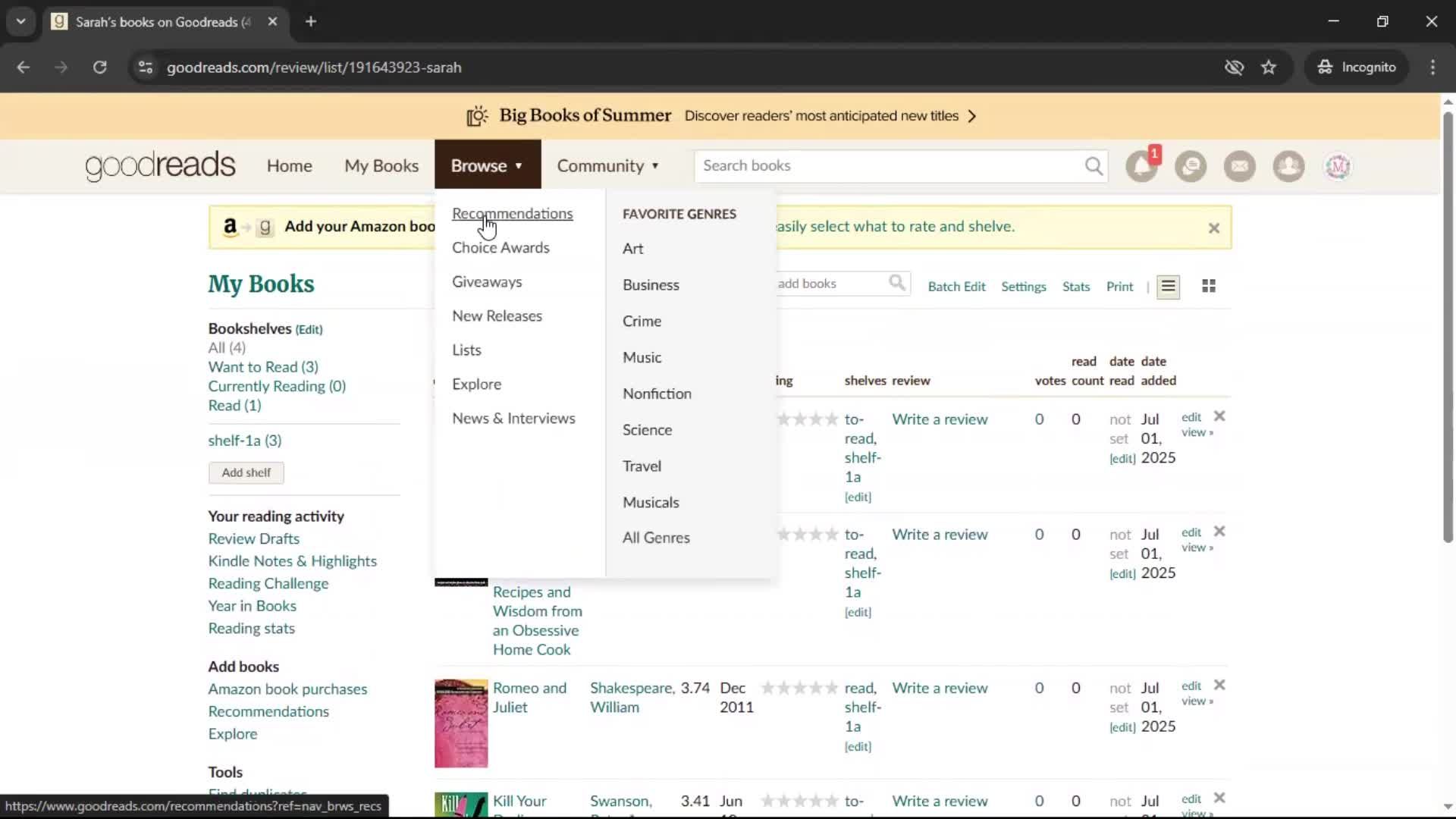This screenshot has width=1456, height=819.
Task: Open the Settings link for My Books
Action: tap(1023, 287)
